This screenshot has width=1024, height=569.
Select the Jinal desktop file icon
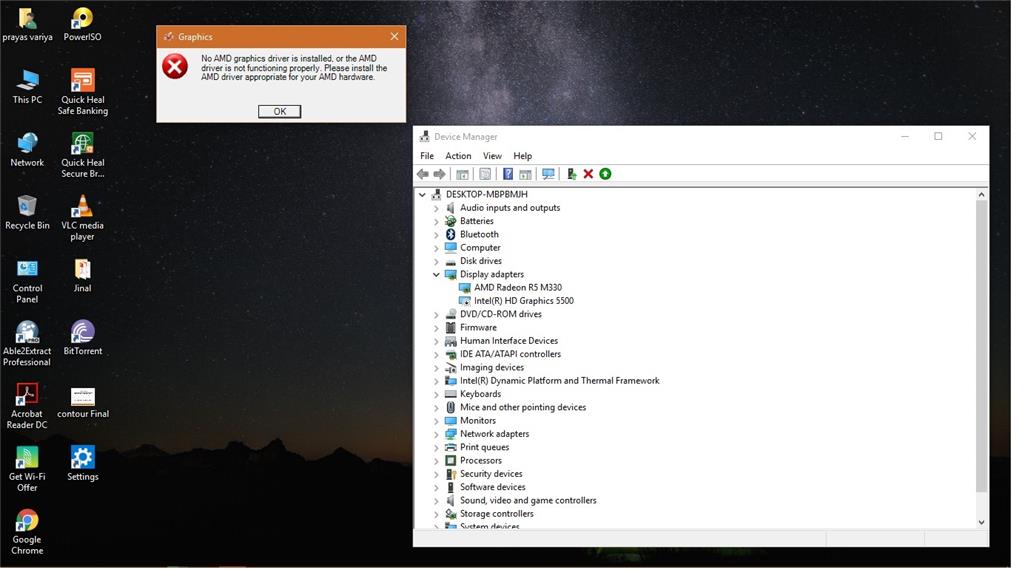(x=83, y=276)
